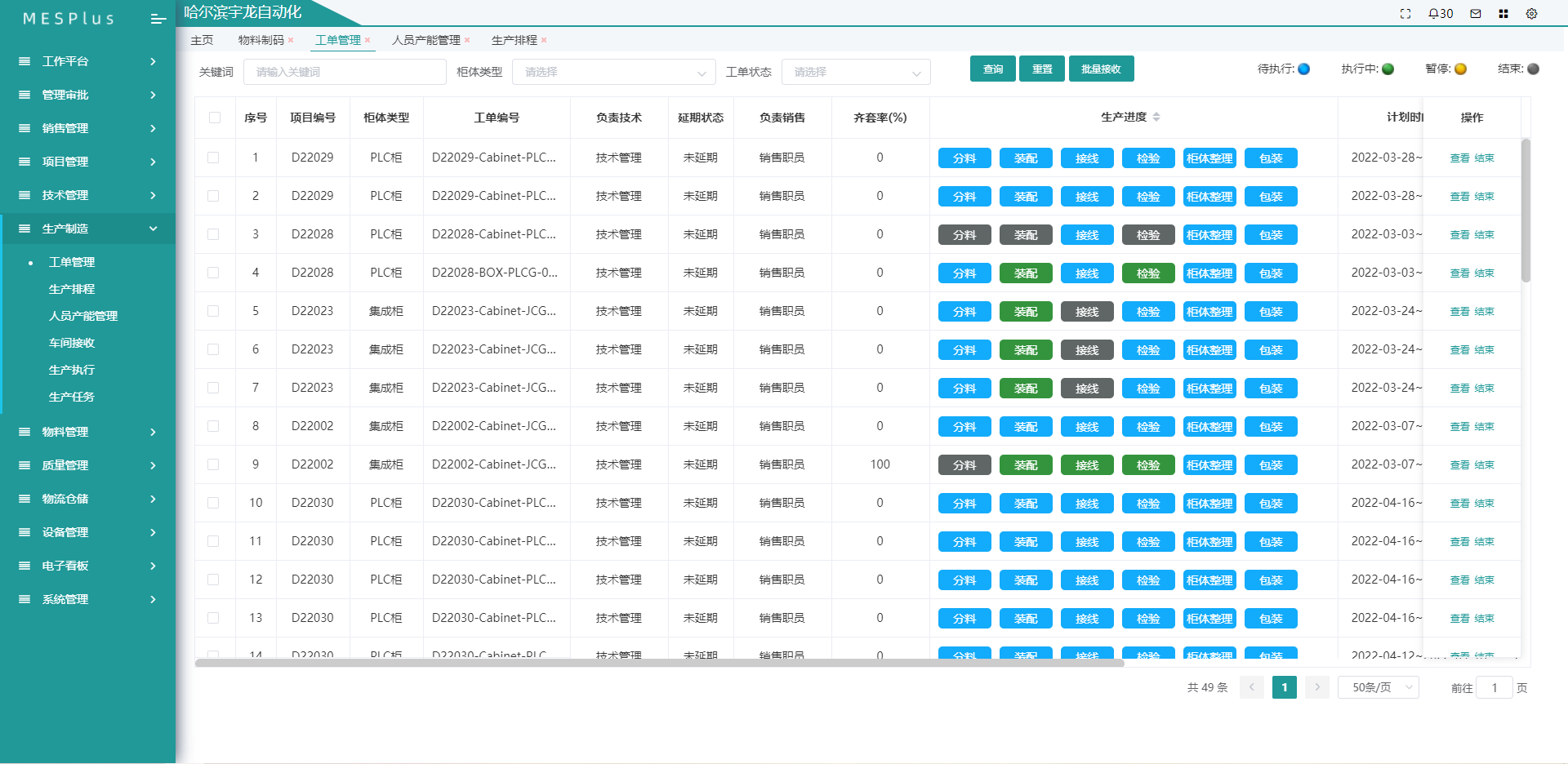Image resolution: width=1568 pixels, height=764 pixels.
Task: Tick the checkbox for row 2
Action: tap(213, 196)
